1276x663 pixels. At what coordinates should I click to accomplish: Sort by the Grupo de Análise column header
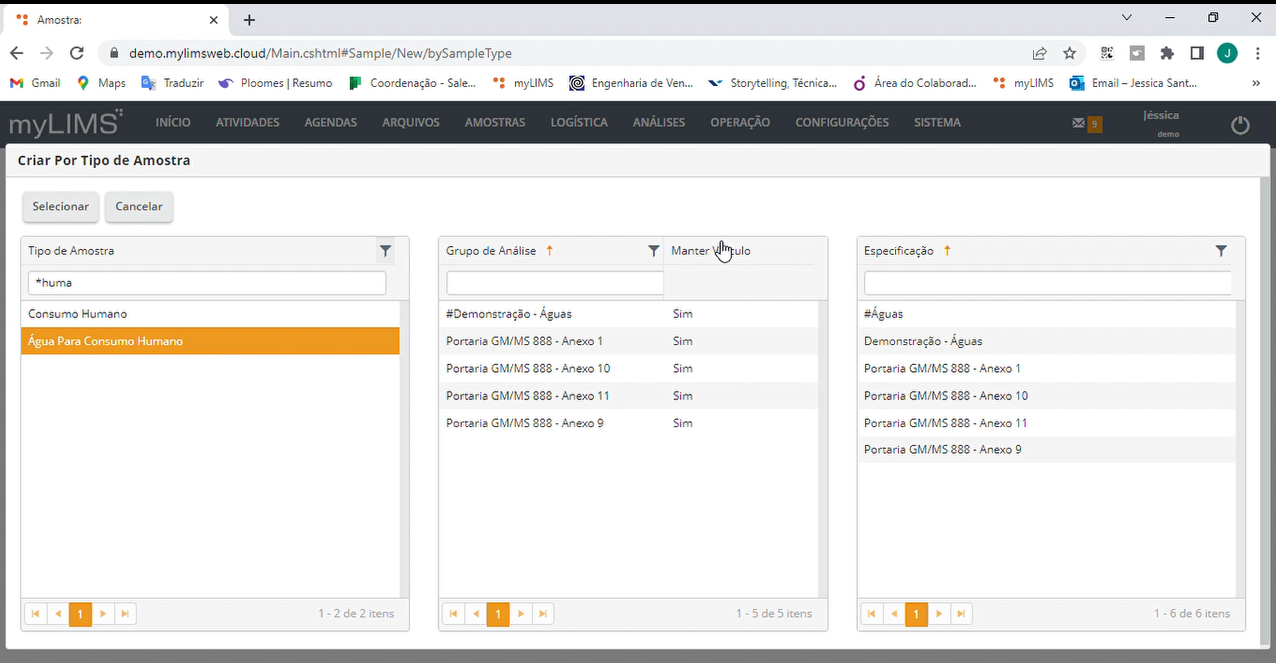point(491,251)
